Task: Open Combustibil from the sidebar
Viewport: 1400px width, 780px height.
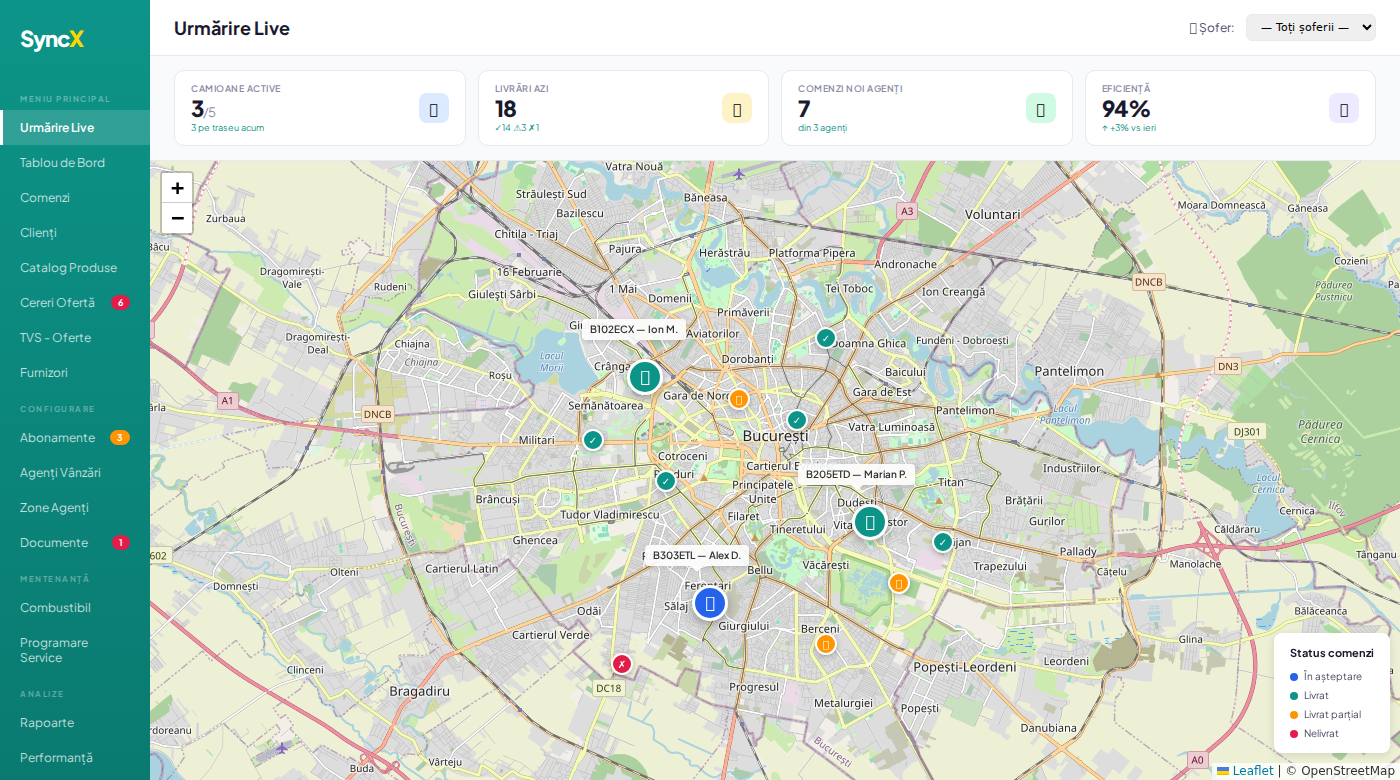Action: coord(55,608)
